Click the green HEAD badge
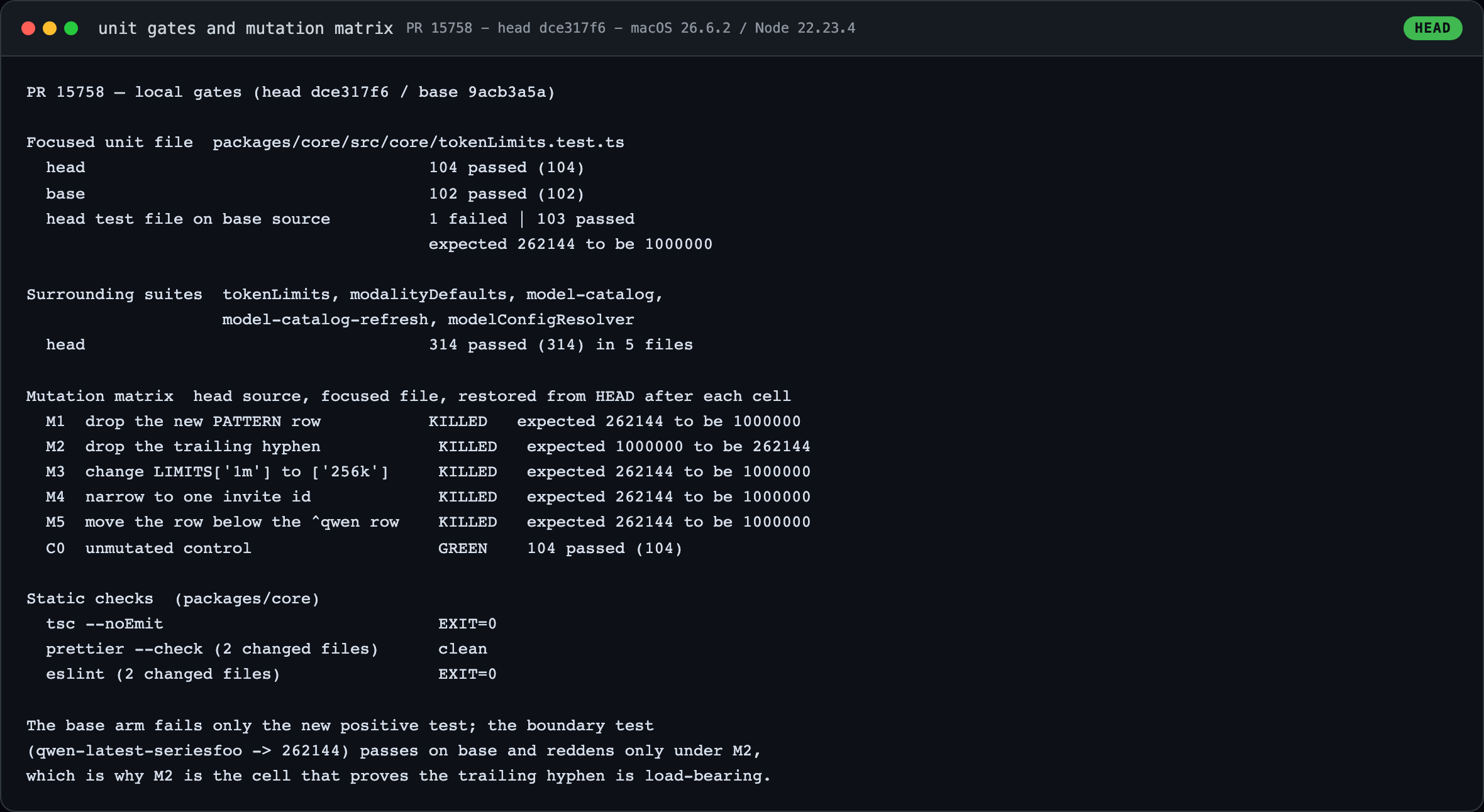Image resolution: width=1484 pixels, height=812 pixels. click(1432, 28)
